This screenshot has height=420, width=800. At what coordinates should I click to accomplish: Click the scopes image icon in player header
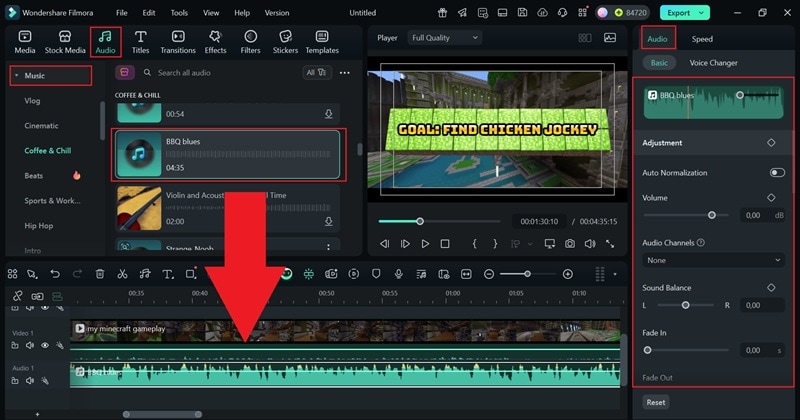coord(610,38)
